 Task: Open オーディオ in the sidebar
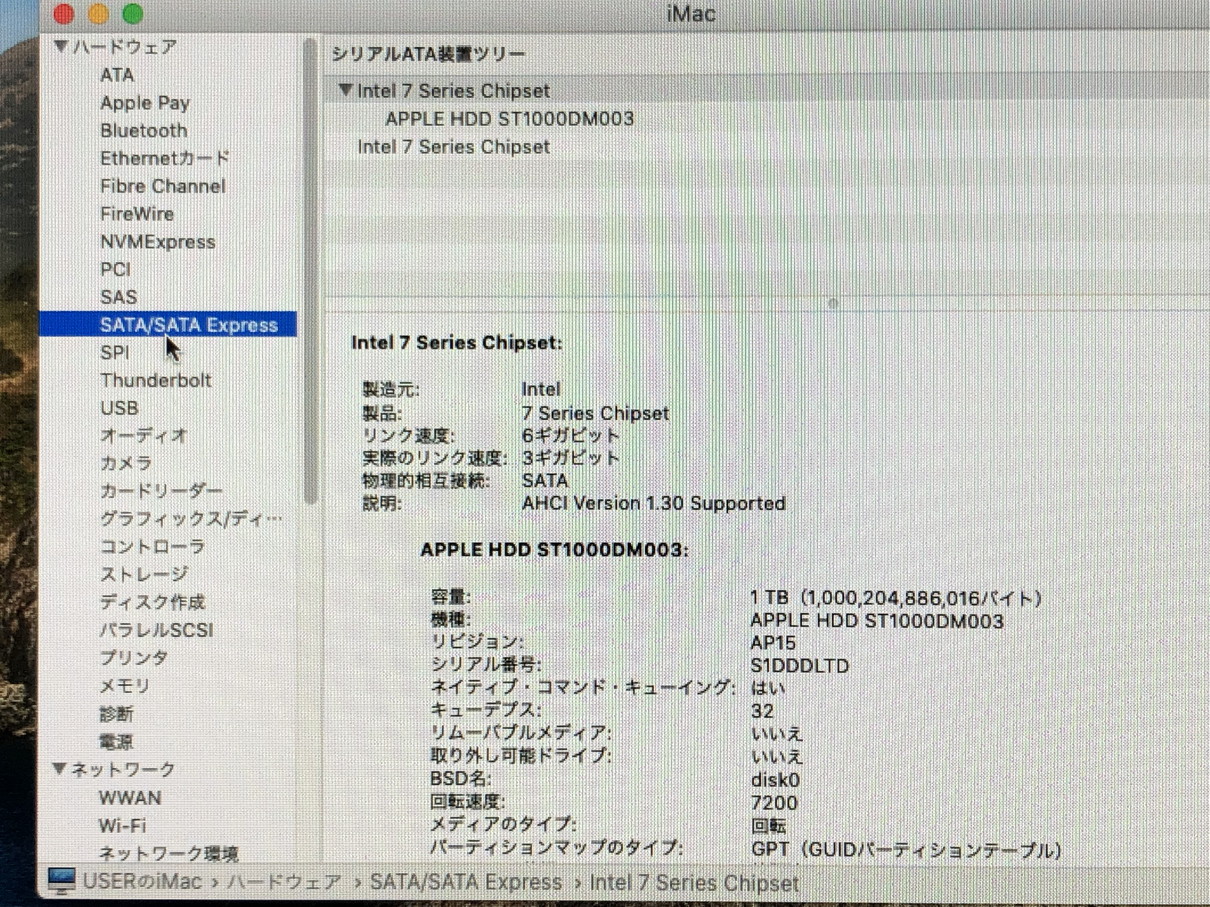pos(144,436)
